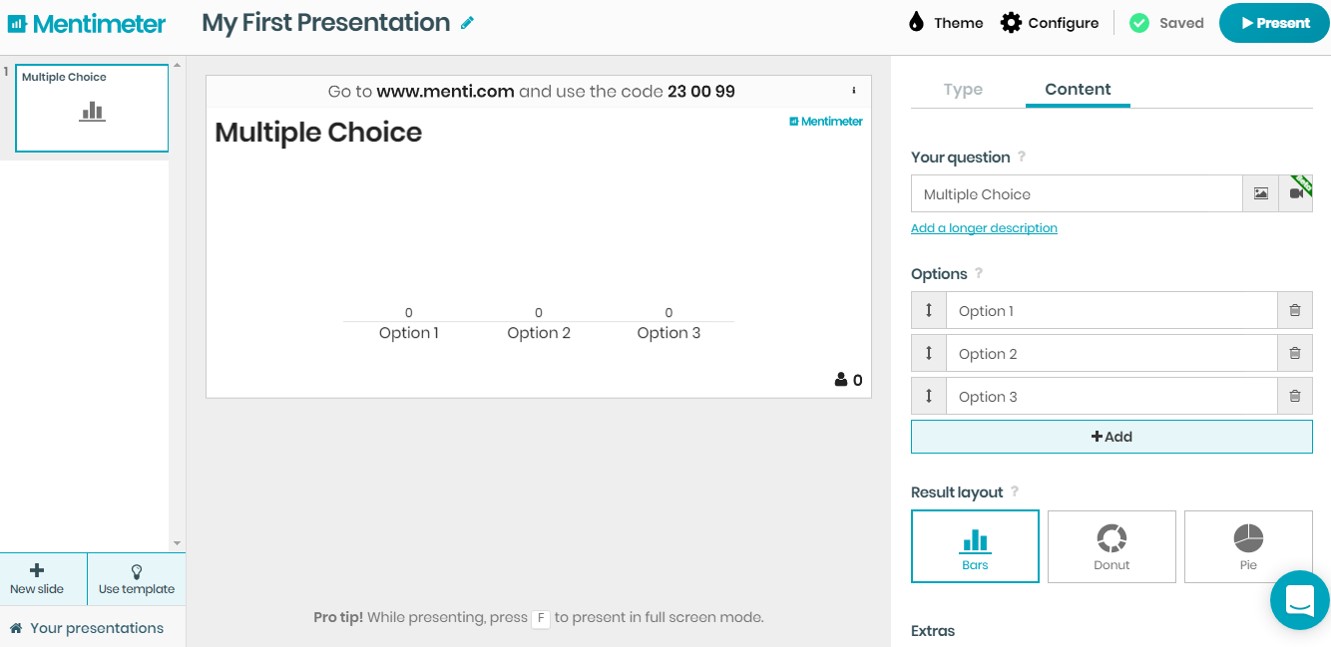1331x647 pixels.
Task: Click the reorder arrow handle for Option 2
Action: (929, 354)
